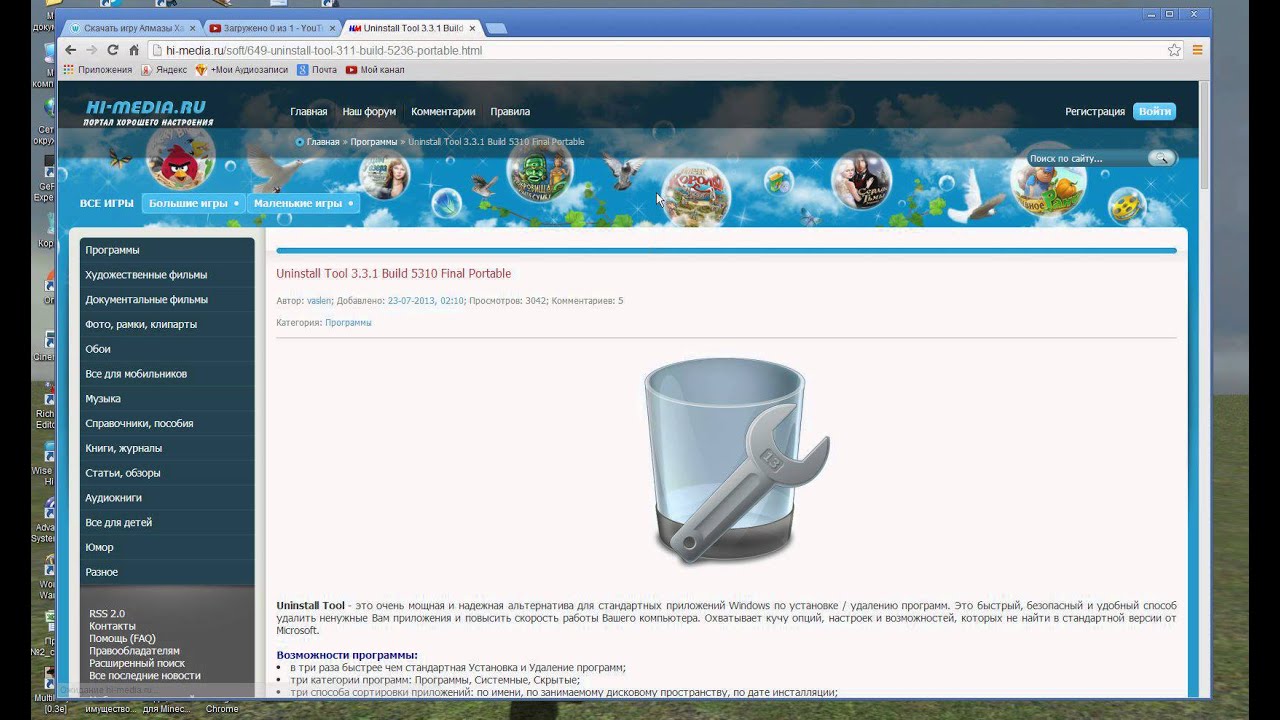Open the Музыка sidebar category
The height and width of the screenshot is (720, 1280).
tap(167, 399)
